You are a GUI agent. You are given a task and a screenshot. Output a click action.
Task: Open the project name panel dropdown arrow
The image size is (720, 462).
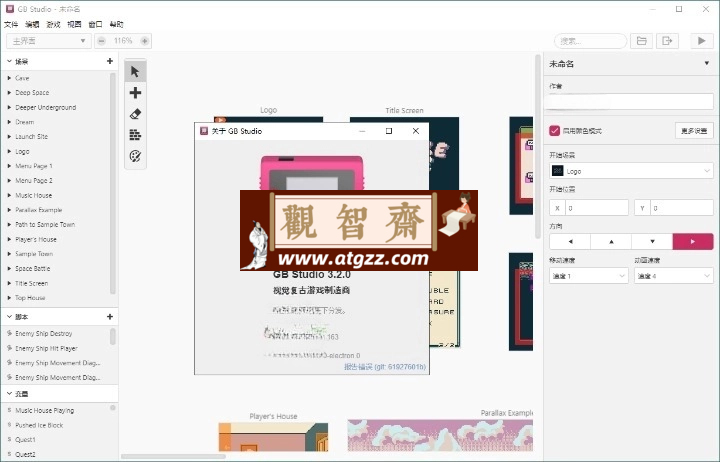tap(707, 63)
